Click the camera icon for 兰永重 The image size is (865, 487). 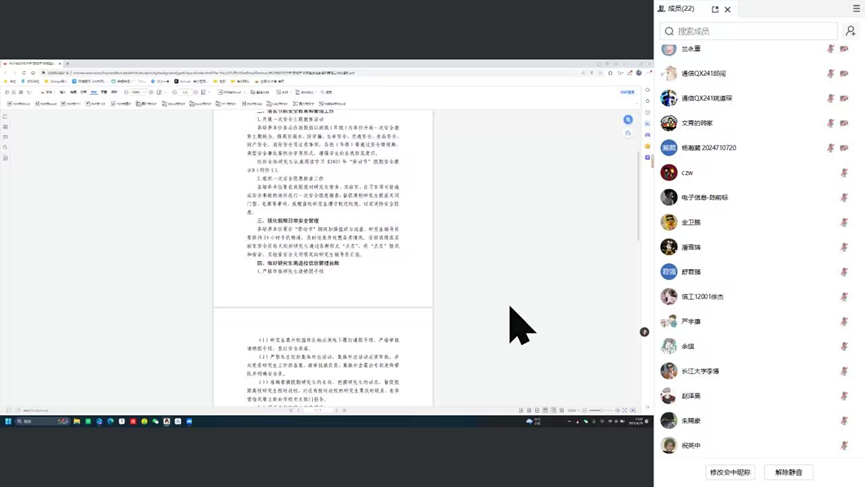[844, 49]
